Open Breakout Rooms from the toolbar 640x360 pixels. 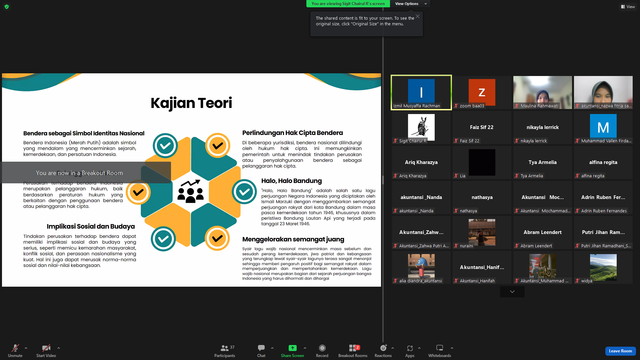(x=353, y=350)
